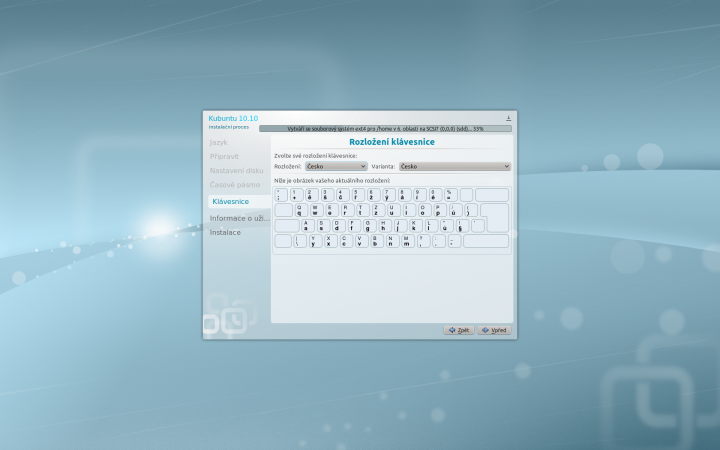Viewport: 720px width, 450px height.
Task: Click the Backspace key in keyboard preview
Action: pos(492,195)
